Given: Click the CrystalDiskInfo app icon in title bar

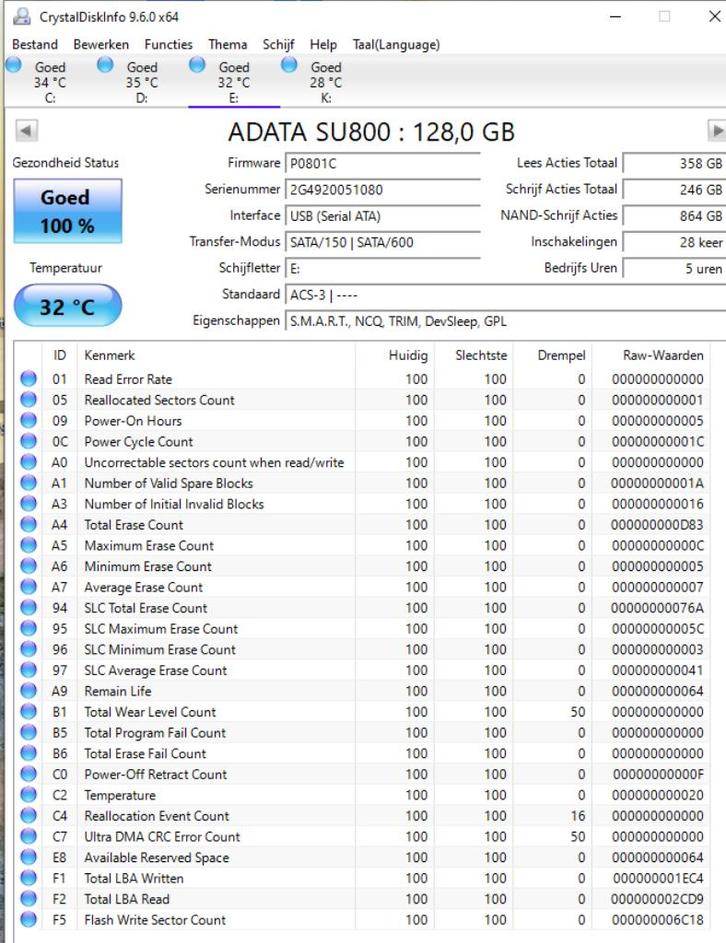Looking at the screenshot, I should 22,16.
